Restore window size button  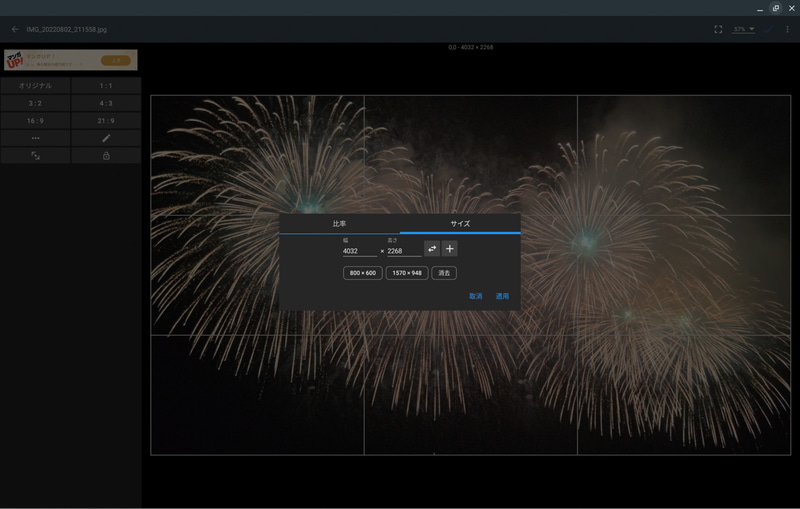coord(776,8)
